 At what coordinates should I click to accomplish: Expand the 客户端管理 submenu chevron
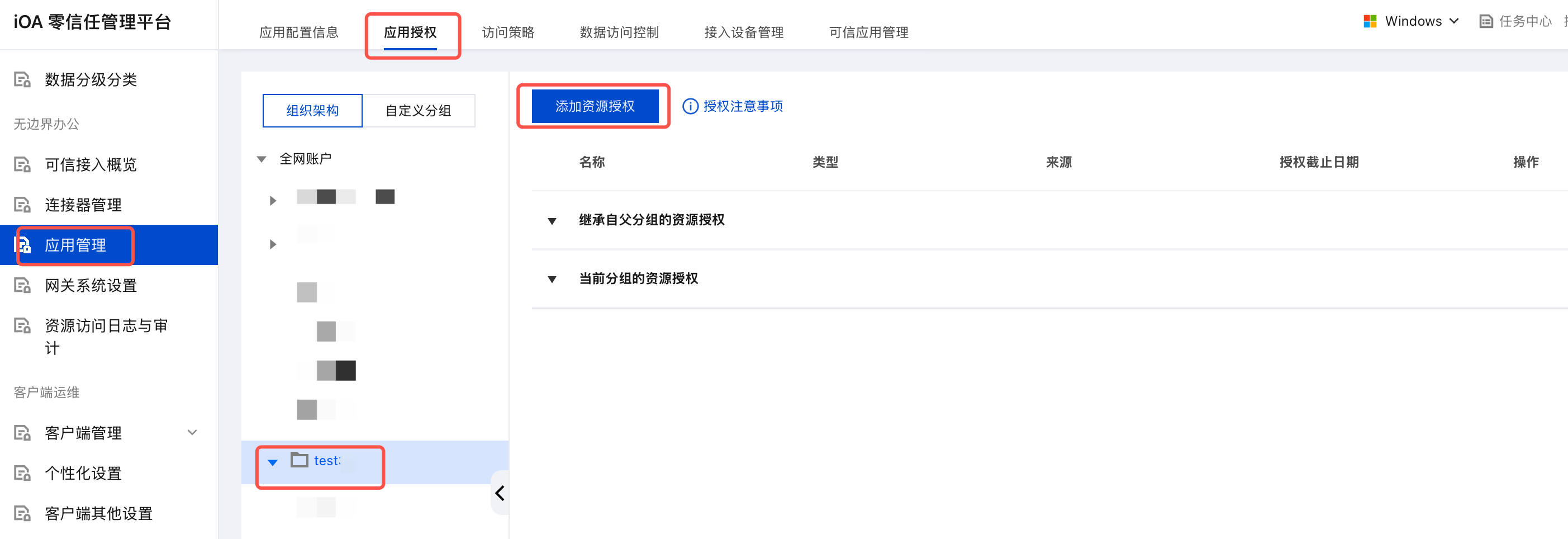click(x=192, y=432)
